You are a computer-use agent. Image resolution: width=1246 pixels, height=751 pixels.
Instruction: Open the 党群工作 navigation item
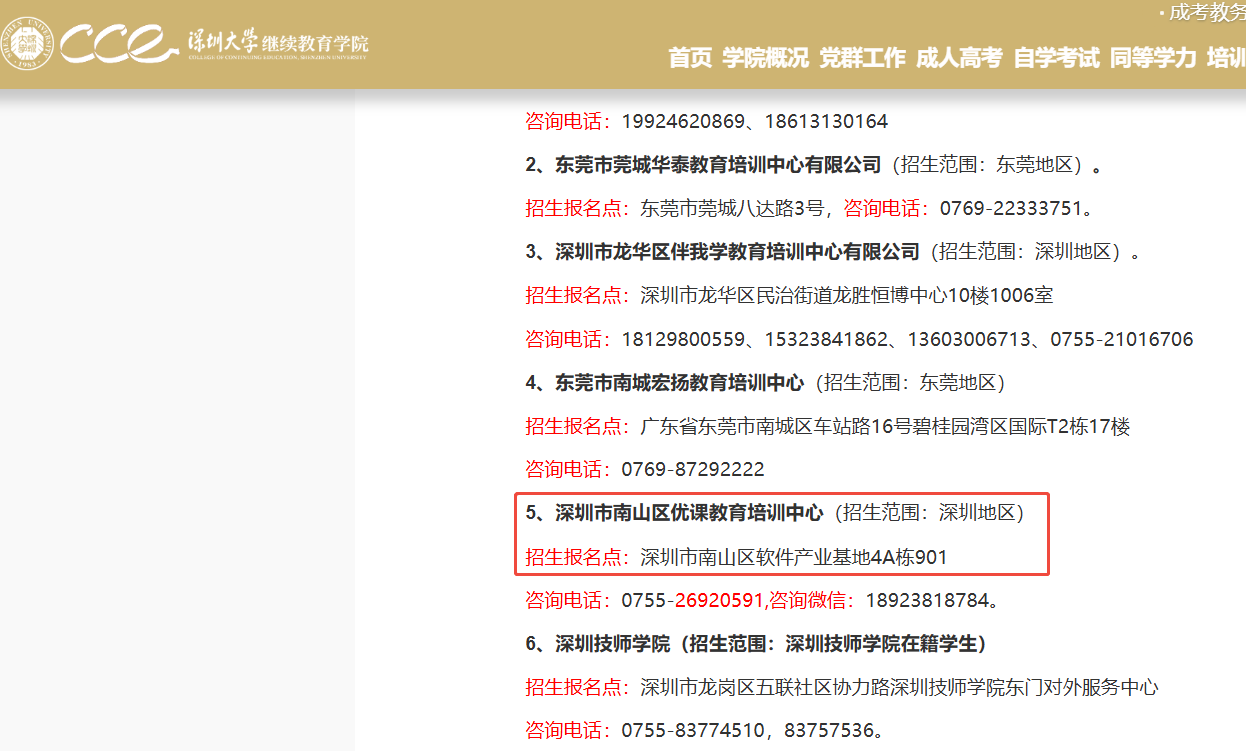[862, 58]
